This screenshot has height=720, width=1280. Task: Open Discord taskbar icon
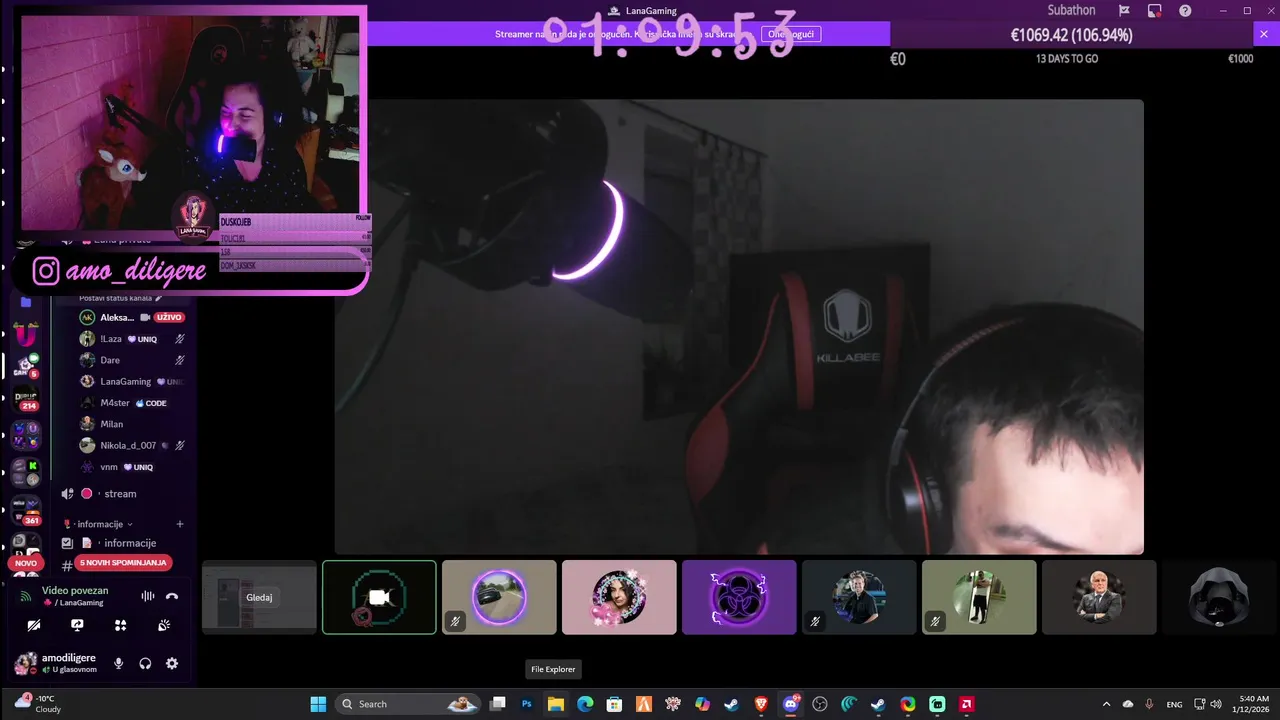[x=791, y=704]
